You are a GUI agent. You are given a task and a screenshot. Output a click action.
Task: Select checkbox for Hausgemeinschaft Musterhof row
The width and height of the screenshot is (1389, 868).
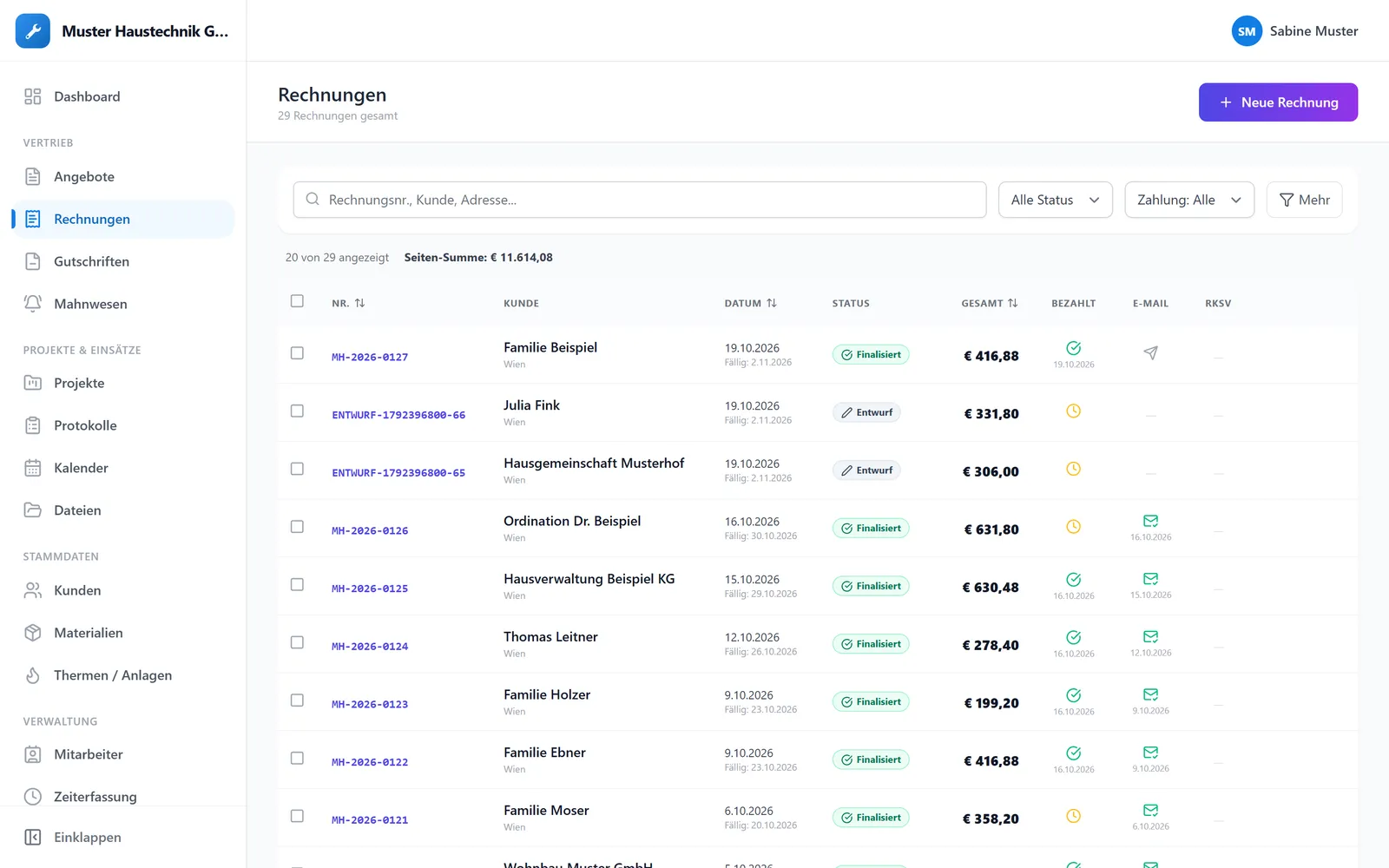297,469
